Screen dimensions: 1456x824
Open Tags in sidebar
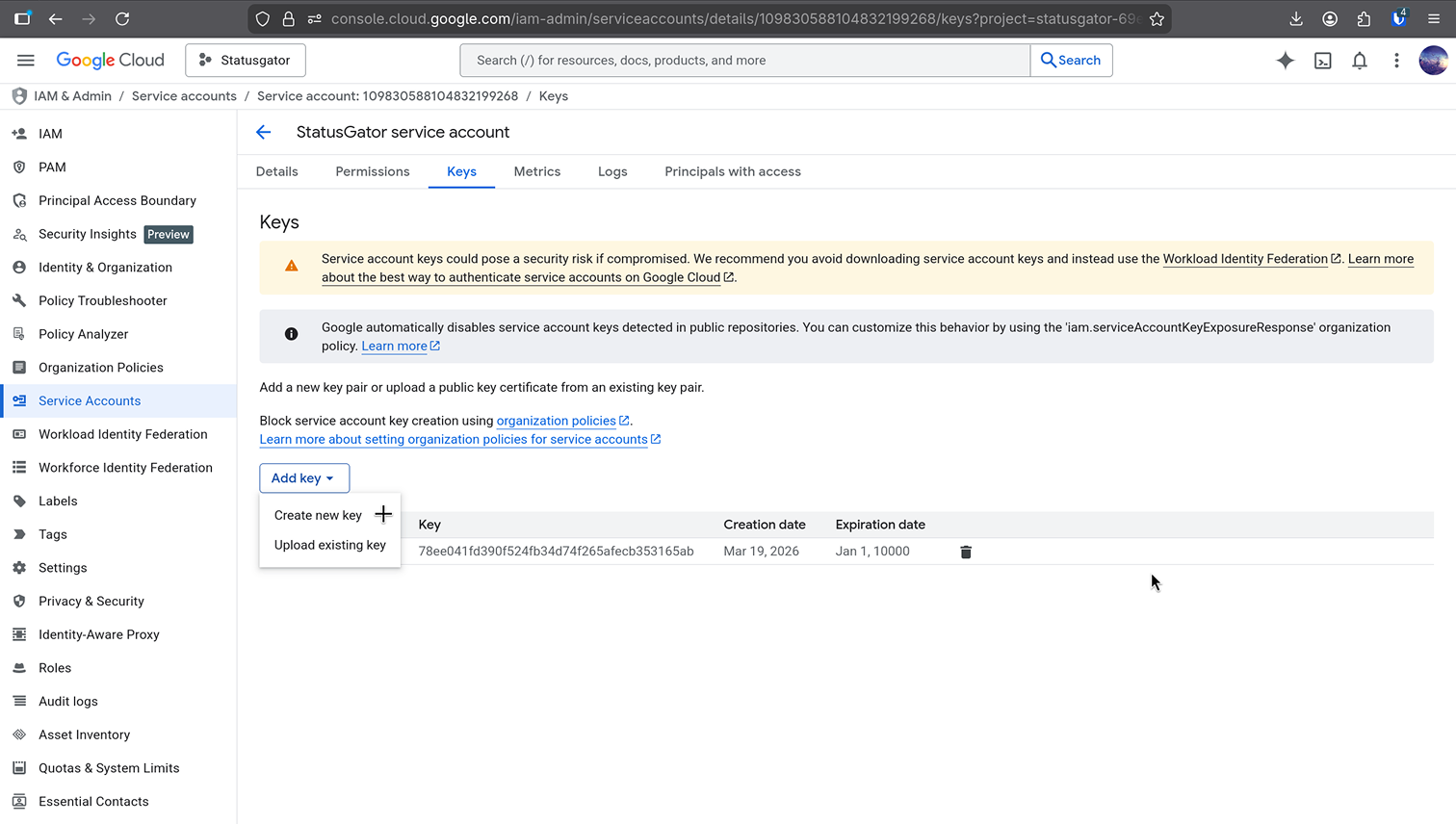(x=118, y=534)
